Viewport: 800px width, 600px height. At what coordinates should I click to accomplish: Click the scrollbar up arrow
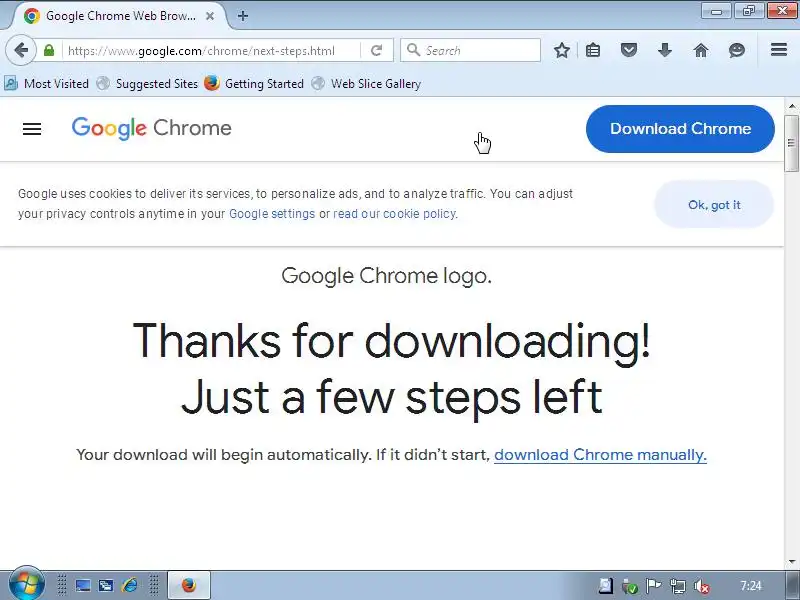click(792, 107)
